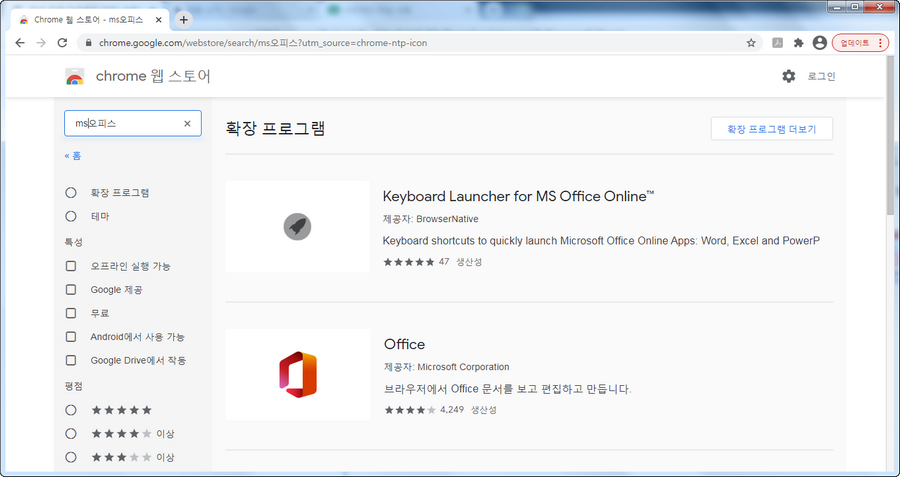
Task: Open the extensions puzzle icon
Action: (798, 43)
